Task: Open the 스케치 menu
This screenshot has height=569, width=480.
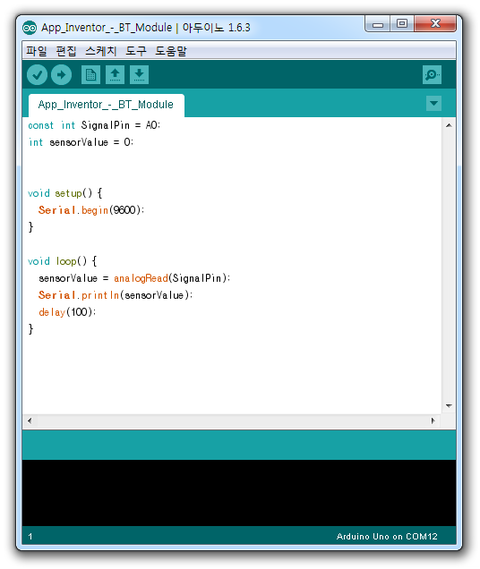Action: point(101,51)
